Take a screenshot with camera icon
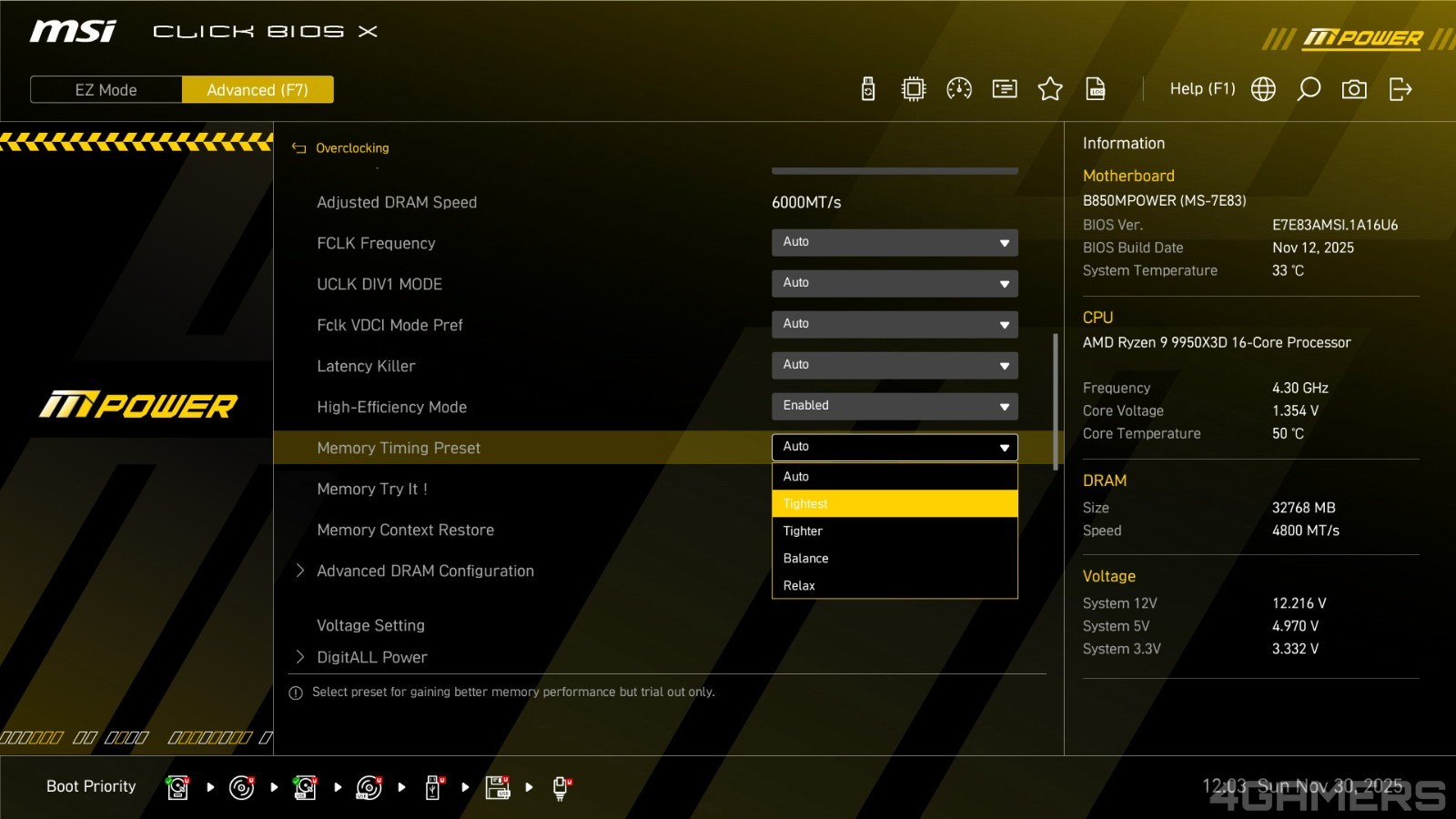The height and width of the screenshot is (819, 1456). (x=1354, y=89)
